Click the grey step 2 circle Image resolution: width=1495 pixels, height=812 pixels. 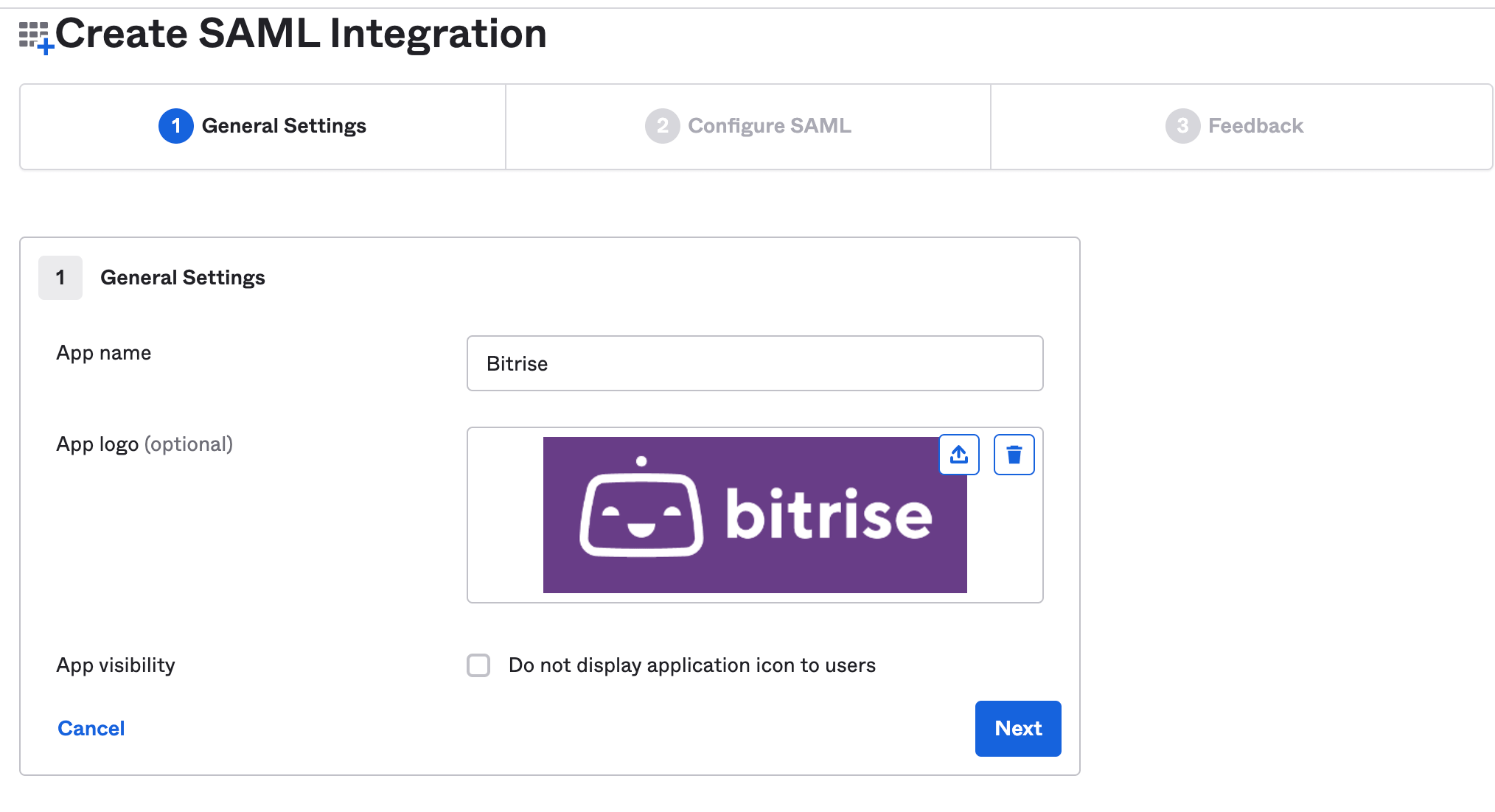point(662,126)
